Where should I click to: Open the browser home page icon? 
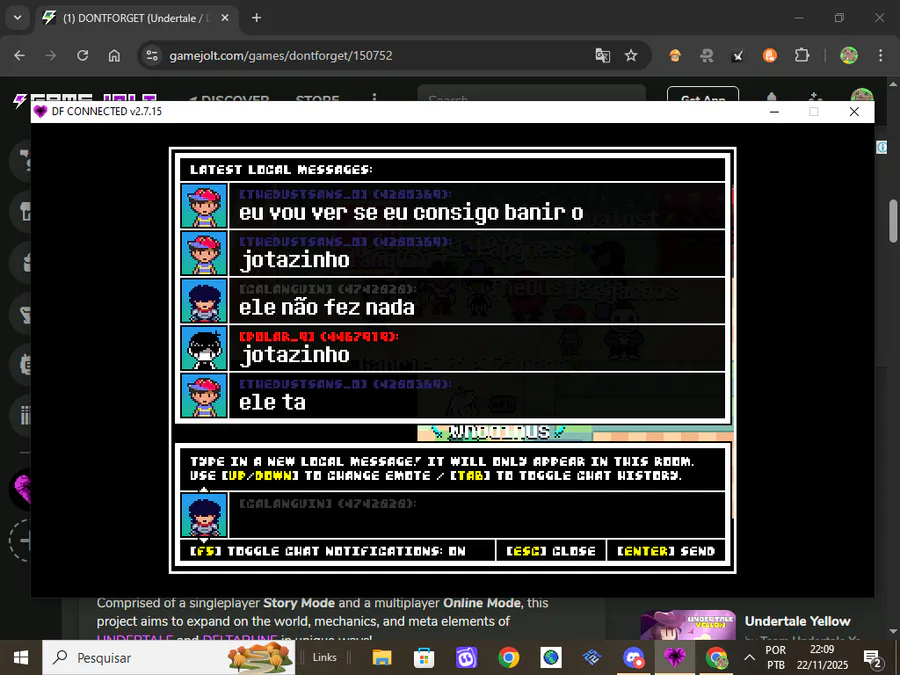(x=114, y=56)
